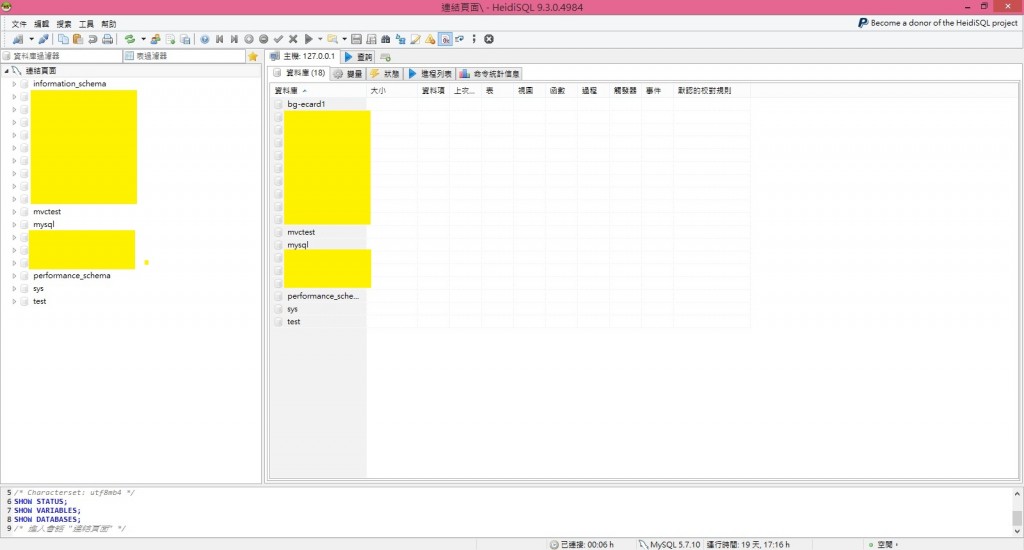The height and width of the screenshot is (550, 1024).
Task: Open session manager dropdown arrow
Action: click(x=31, y=39)
